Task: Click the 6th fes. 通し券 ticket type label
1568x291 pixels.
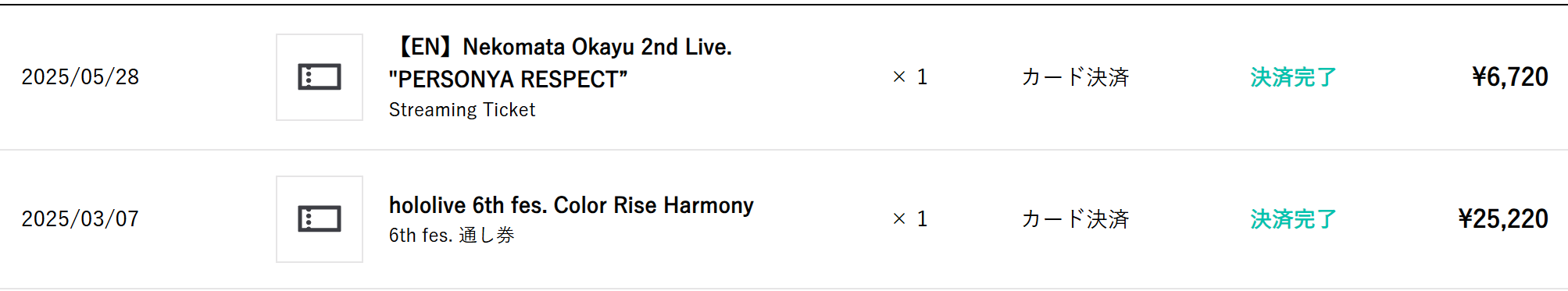Action: tap(452, 235)
